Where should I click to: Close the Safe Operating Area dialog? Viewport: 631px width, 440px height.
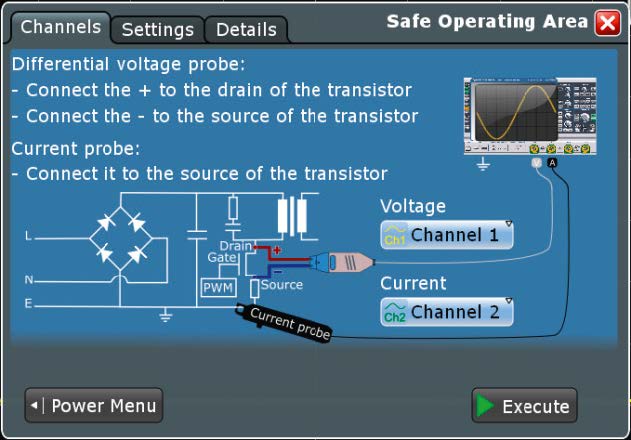[607, 23]
